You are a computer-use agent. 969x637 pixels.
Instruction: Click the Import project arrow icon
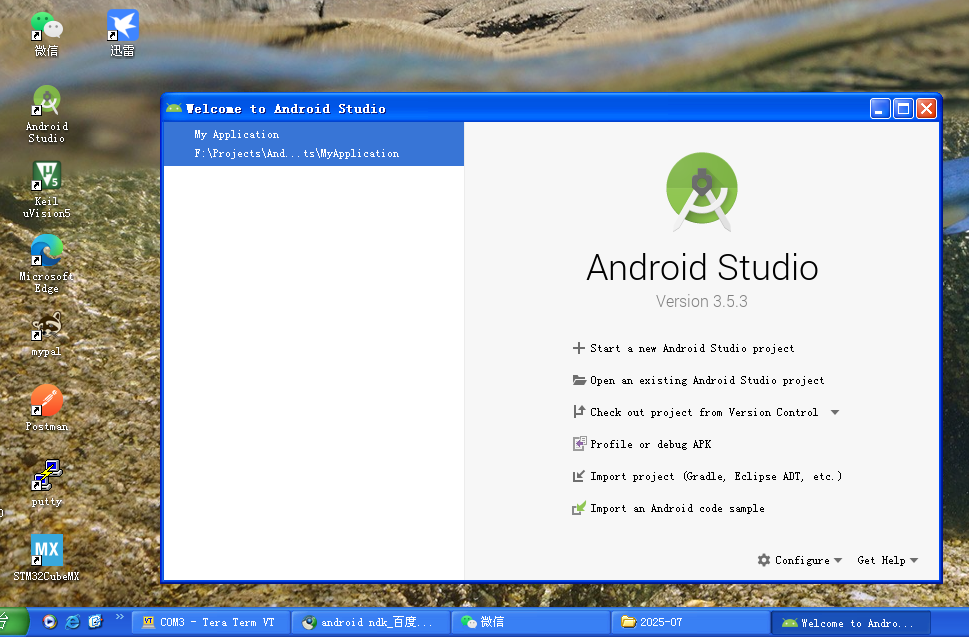click(578, 476)
